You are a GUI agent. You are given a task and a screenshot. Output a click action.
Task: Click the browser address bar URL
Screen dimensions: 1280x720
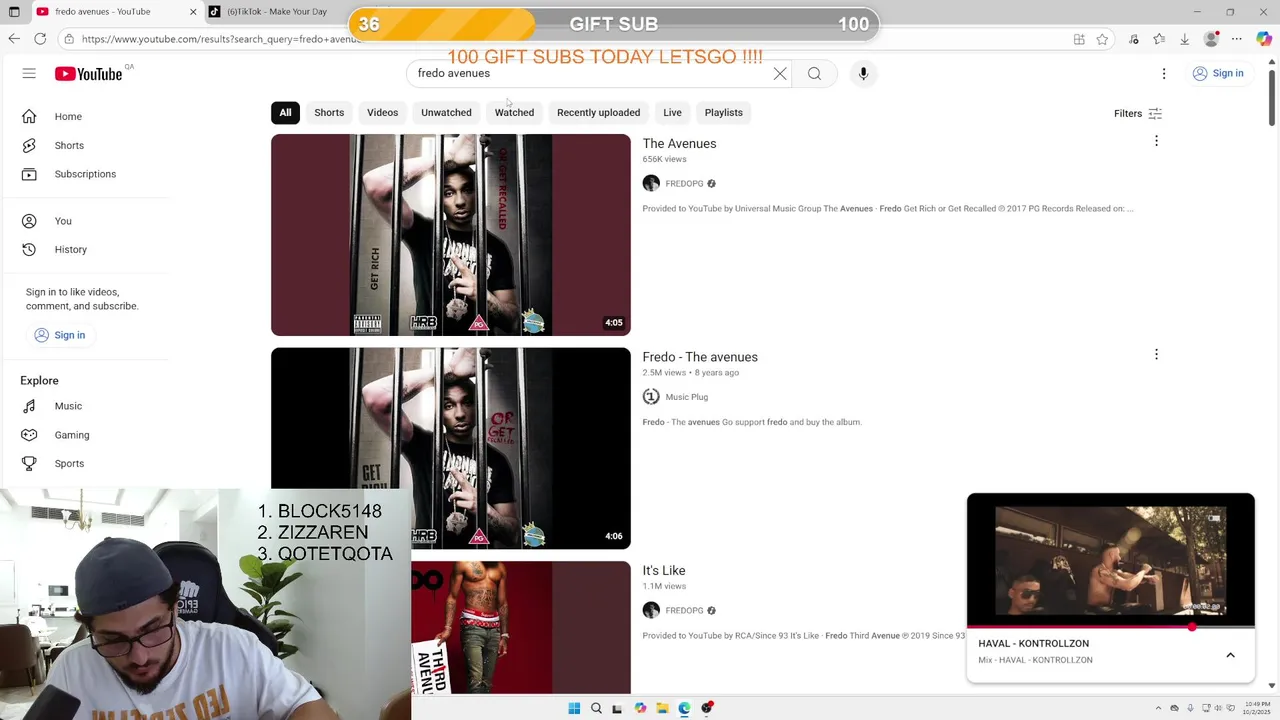[220, 39]
